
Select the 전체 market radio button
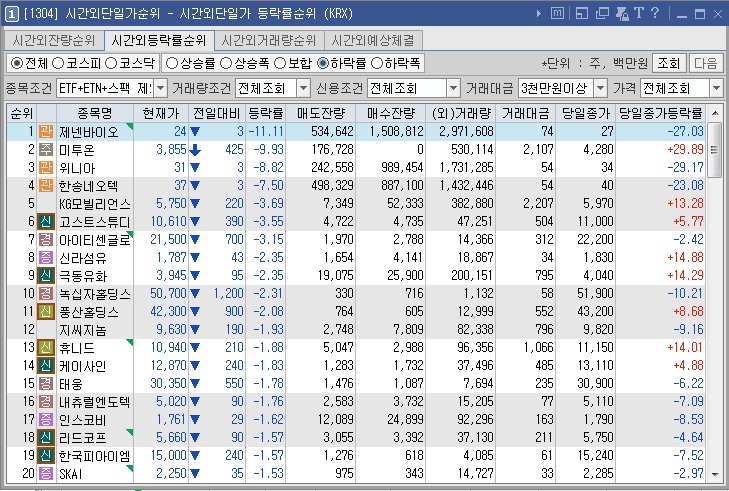17,63
